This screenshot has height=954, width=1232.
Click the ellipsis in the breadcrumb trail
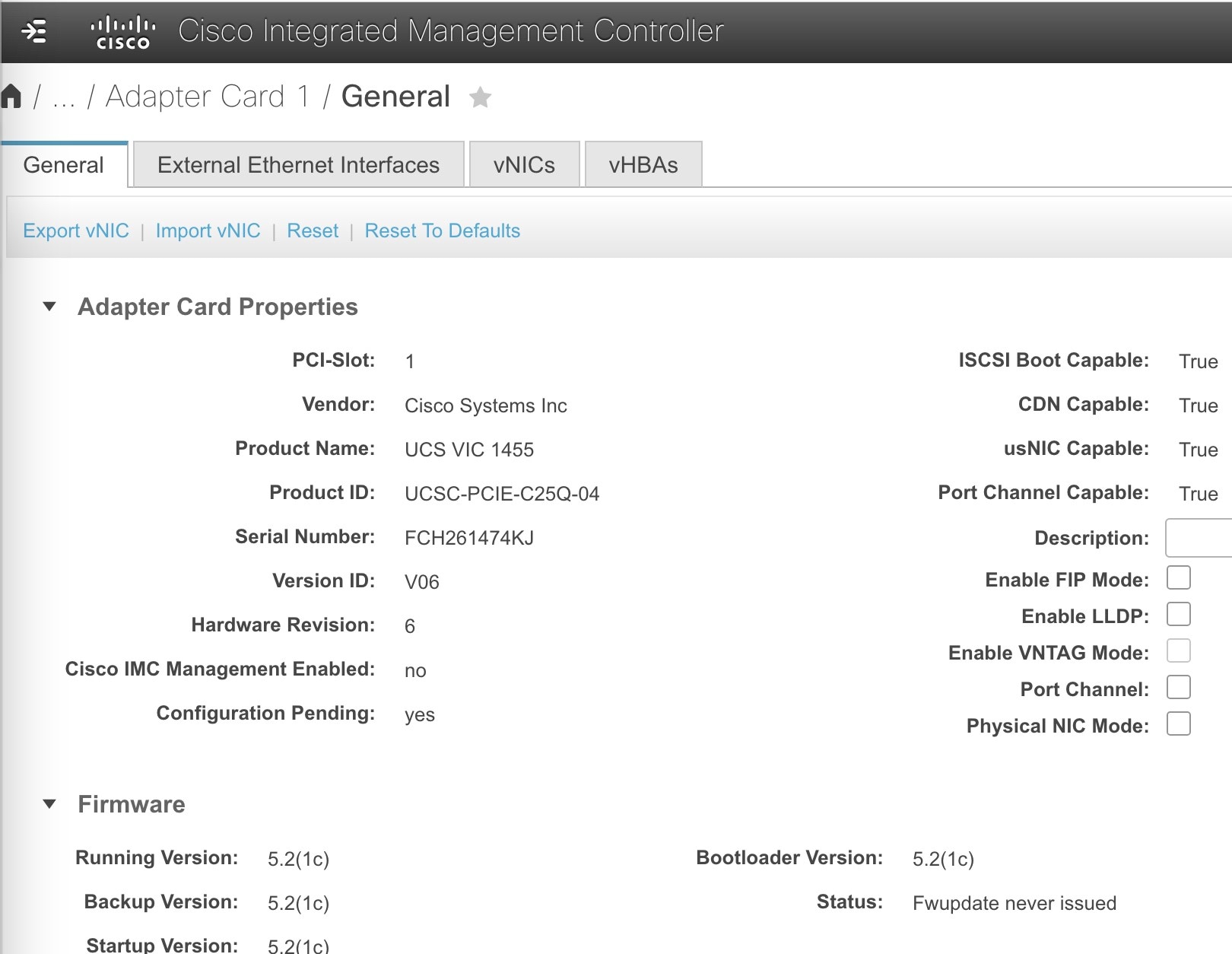pos(64,97)
